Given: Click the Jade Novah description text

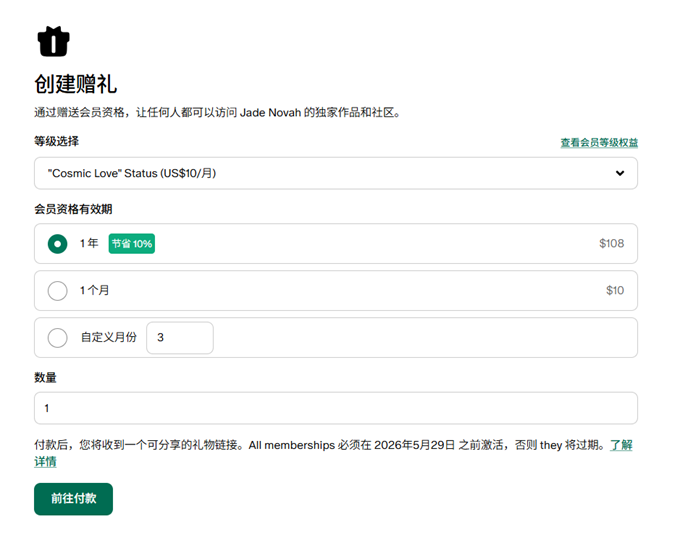Looking at the screenshot, I should tap(217, 113).
